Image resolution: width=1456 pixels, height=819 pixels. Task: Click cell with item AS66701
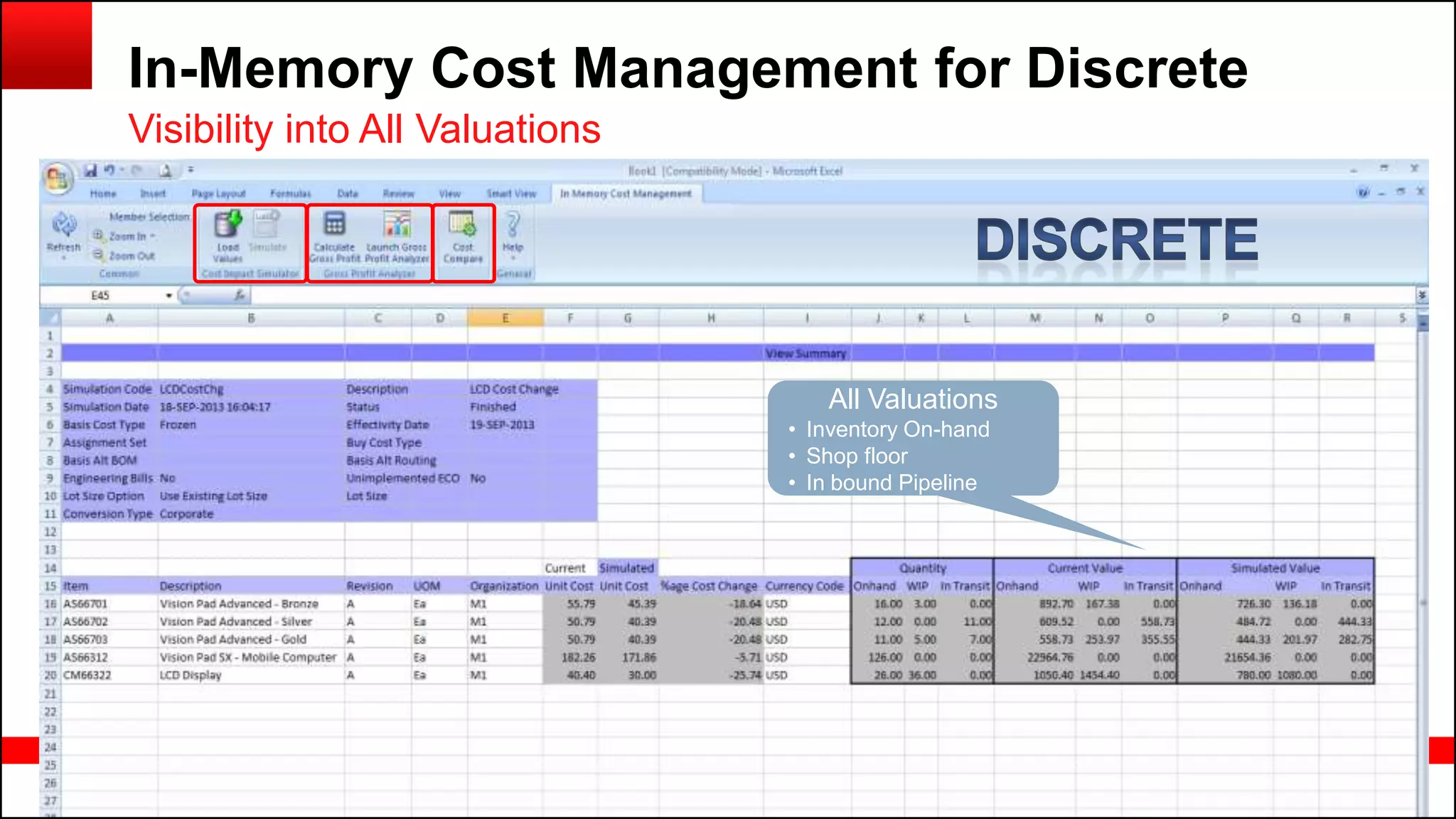(109, 604)
